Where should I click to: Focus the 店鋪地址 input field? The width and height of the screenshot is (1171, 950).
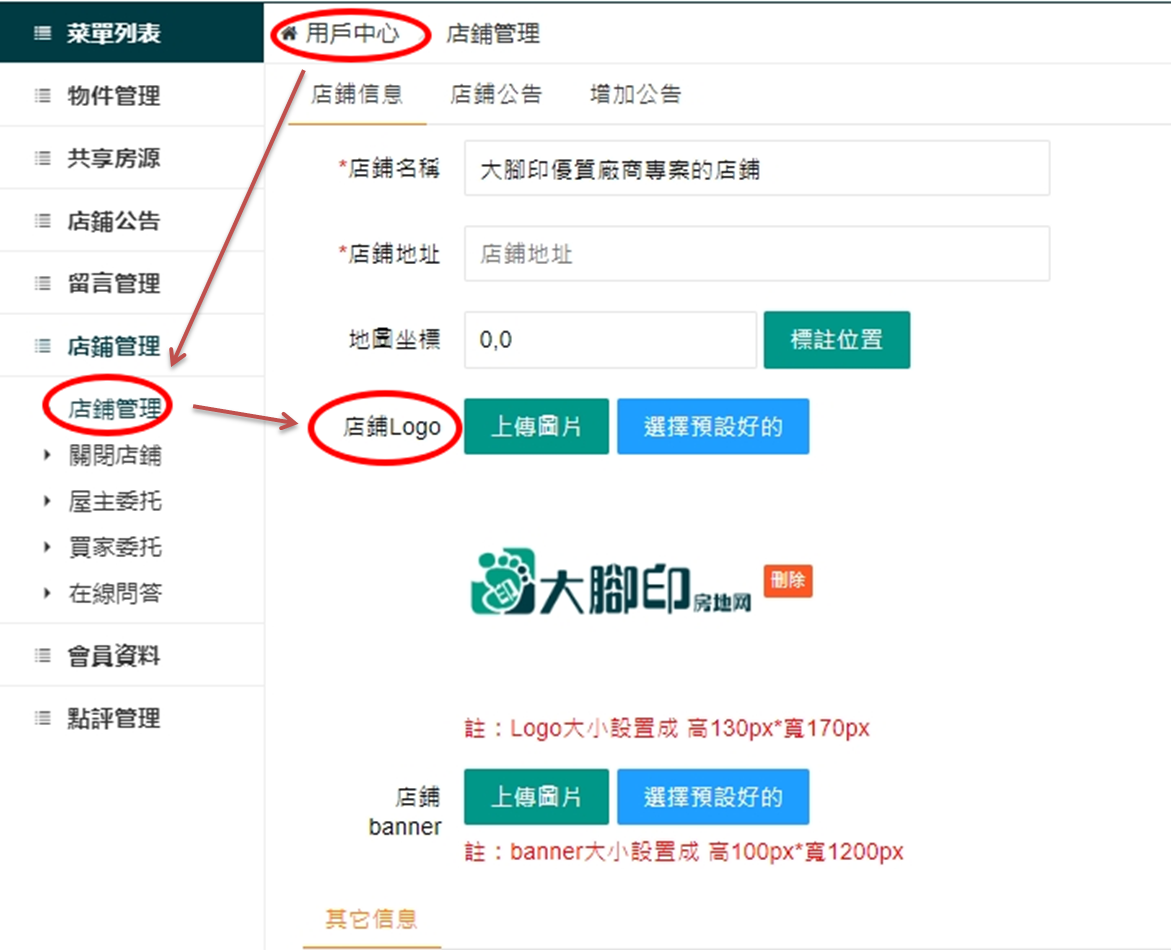pyautogui.click(x=756, y=254)
